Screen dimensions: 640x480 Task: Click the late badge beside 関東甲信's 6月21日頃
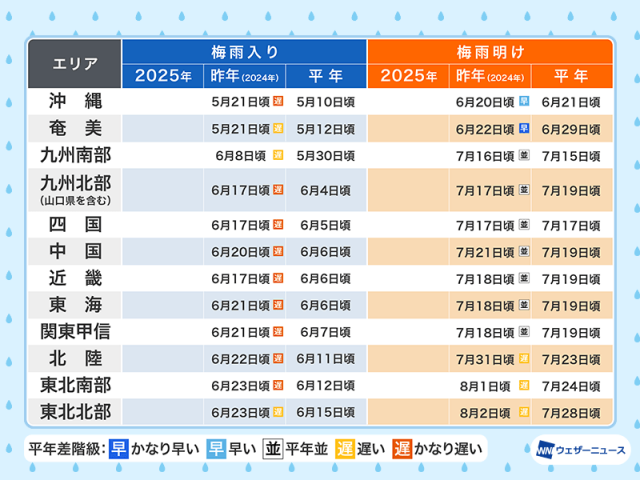[x=278, y=332]
